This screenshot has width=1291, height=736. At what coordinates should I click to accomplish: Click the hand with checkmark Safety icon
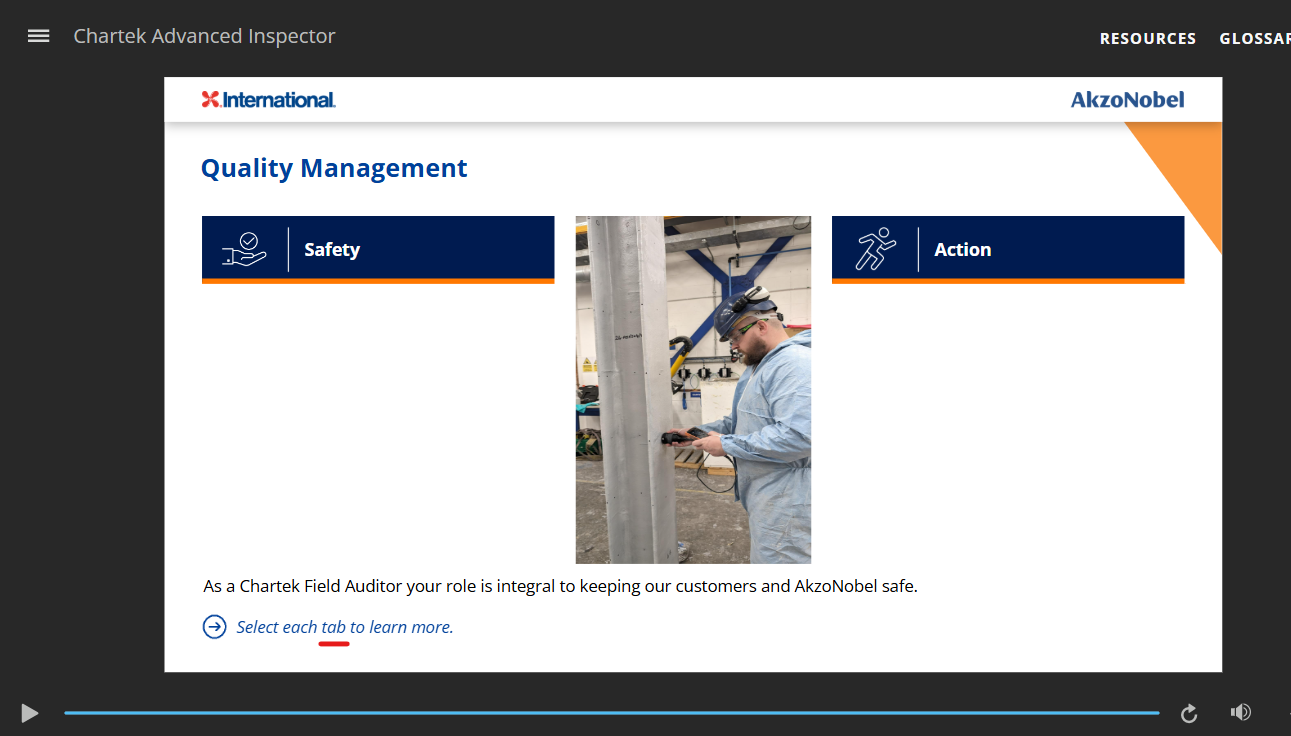pos(245,250)
